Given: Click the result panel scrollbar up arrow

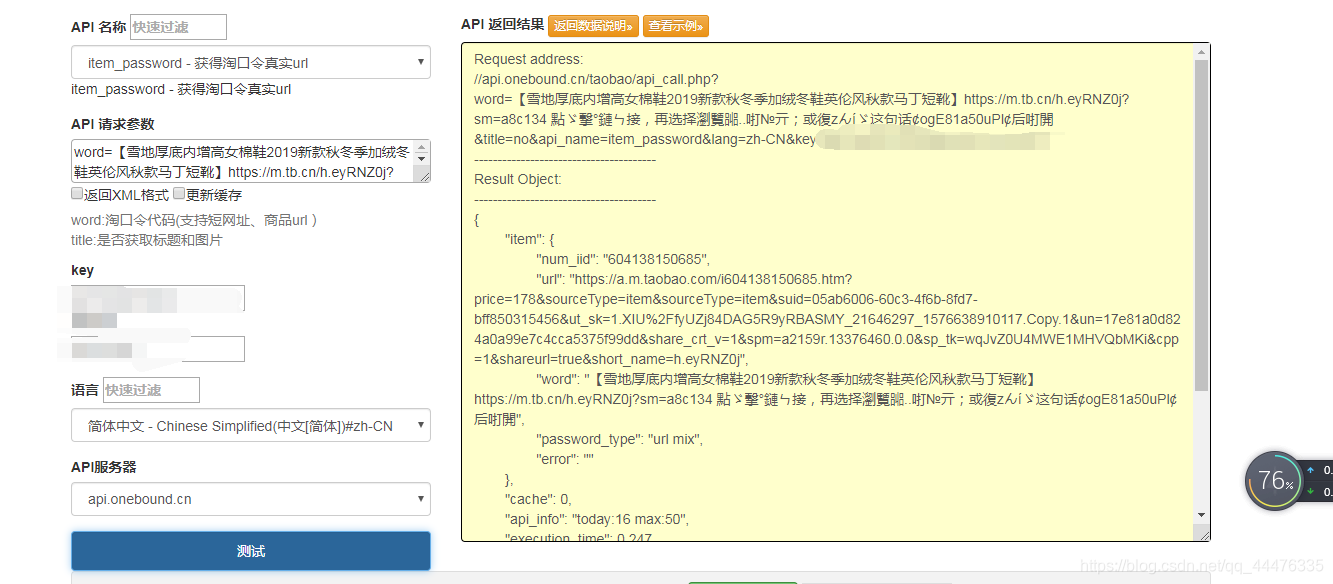Looking at the screenshot, I should [x=1202, y=51].
